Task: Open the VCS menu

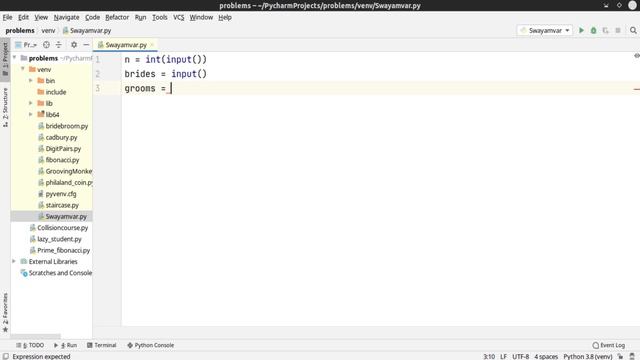Action: coord(178,17)
